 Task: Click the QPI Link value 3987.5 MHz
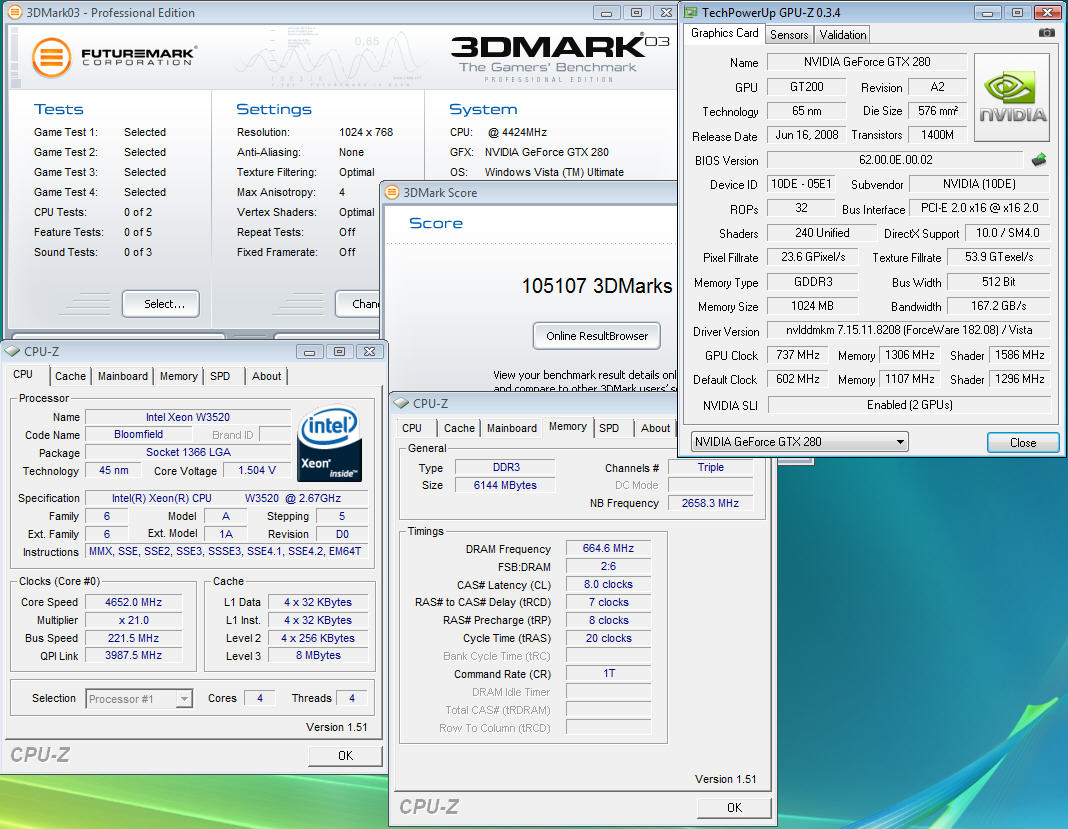pyautogui.click(x=134, y=655)
